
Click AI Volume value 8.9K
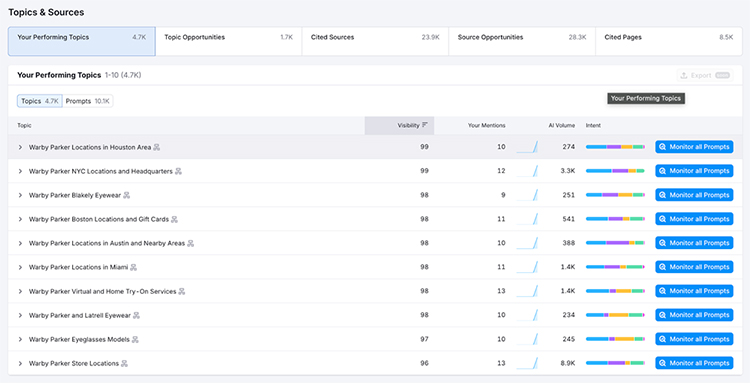coord(568,363)
